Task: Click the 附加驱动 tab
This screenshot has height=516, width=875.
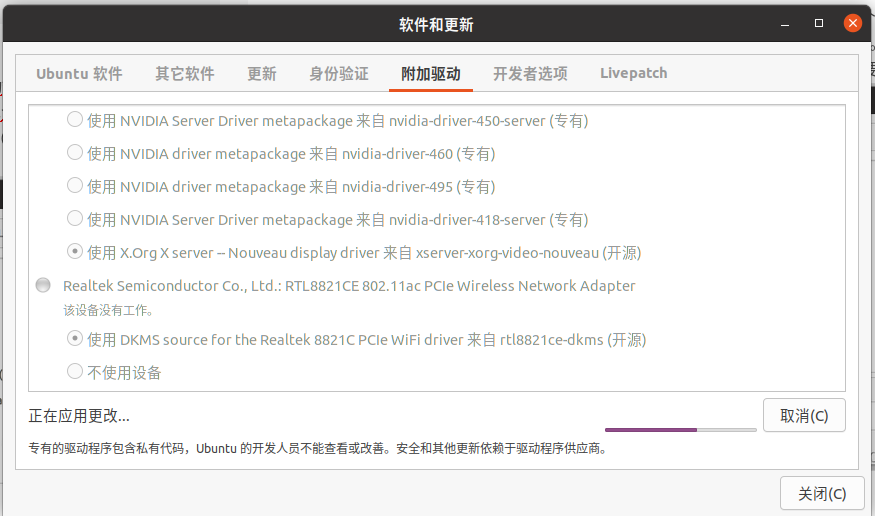Action: click(431, 74)
